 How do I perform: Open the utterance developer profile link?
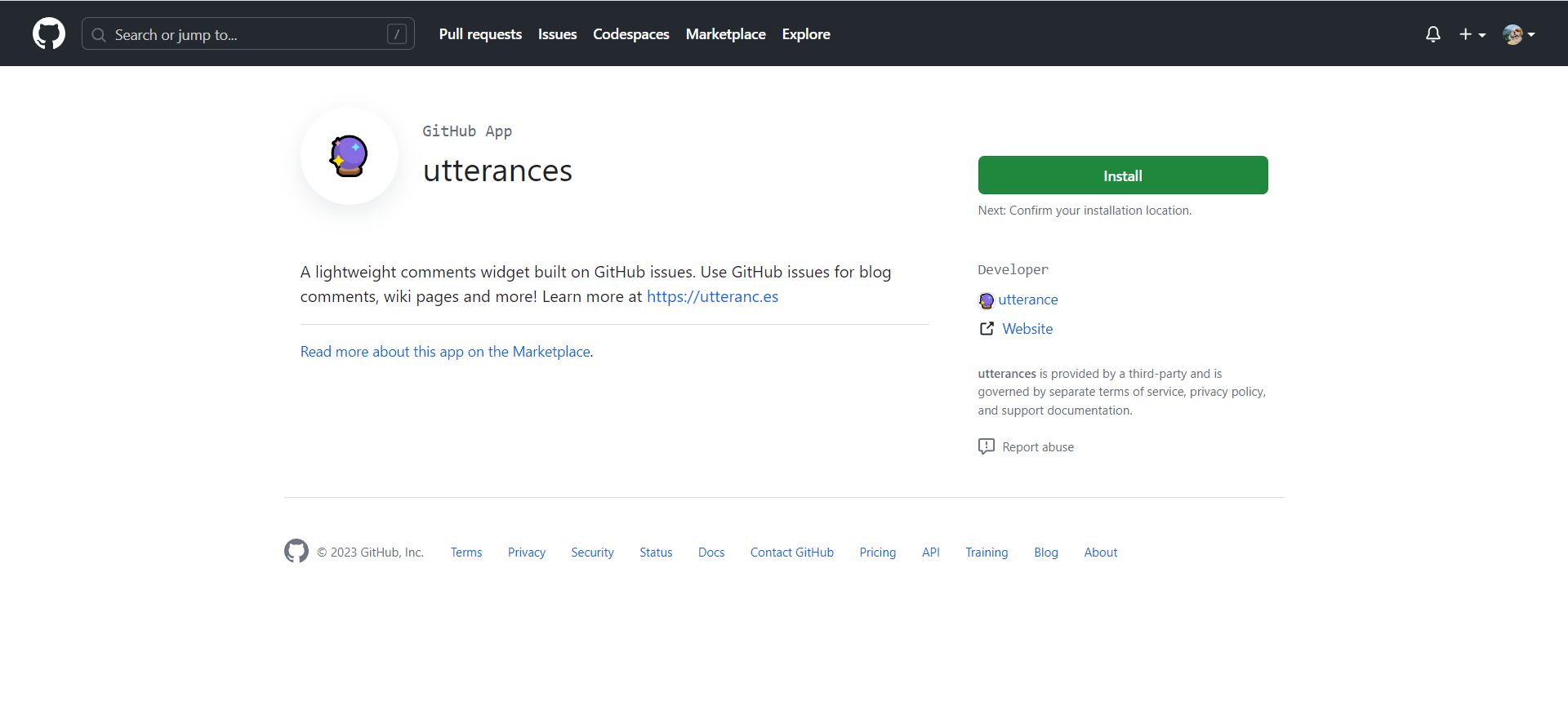pyautogui.click(x=1028, y=300)
